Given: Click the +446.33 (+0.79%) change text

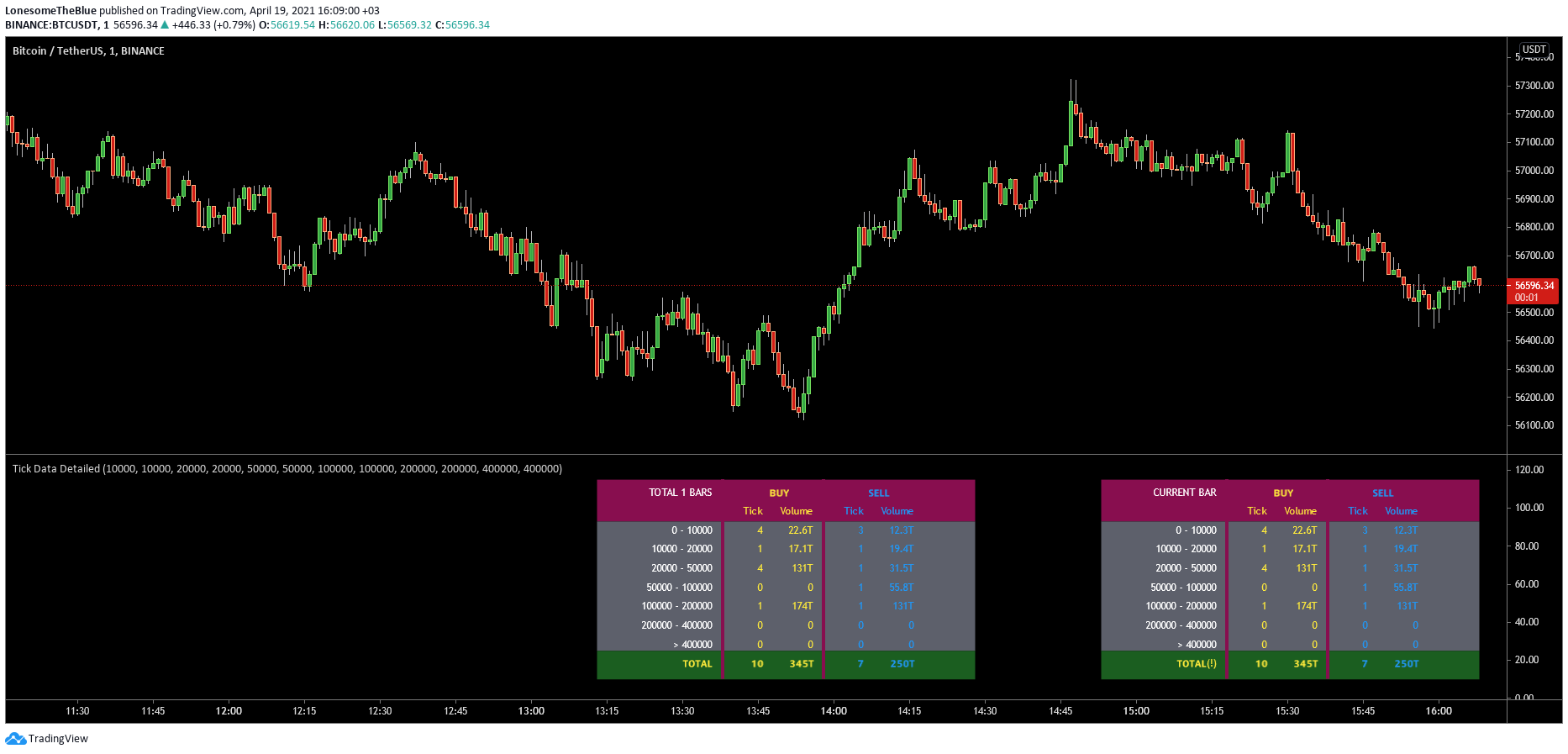Looking at the screenshot, I should point(213,25).
